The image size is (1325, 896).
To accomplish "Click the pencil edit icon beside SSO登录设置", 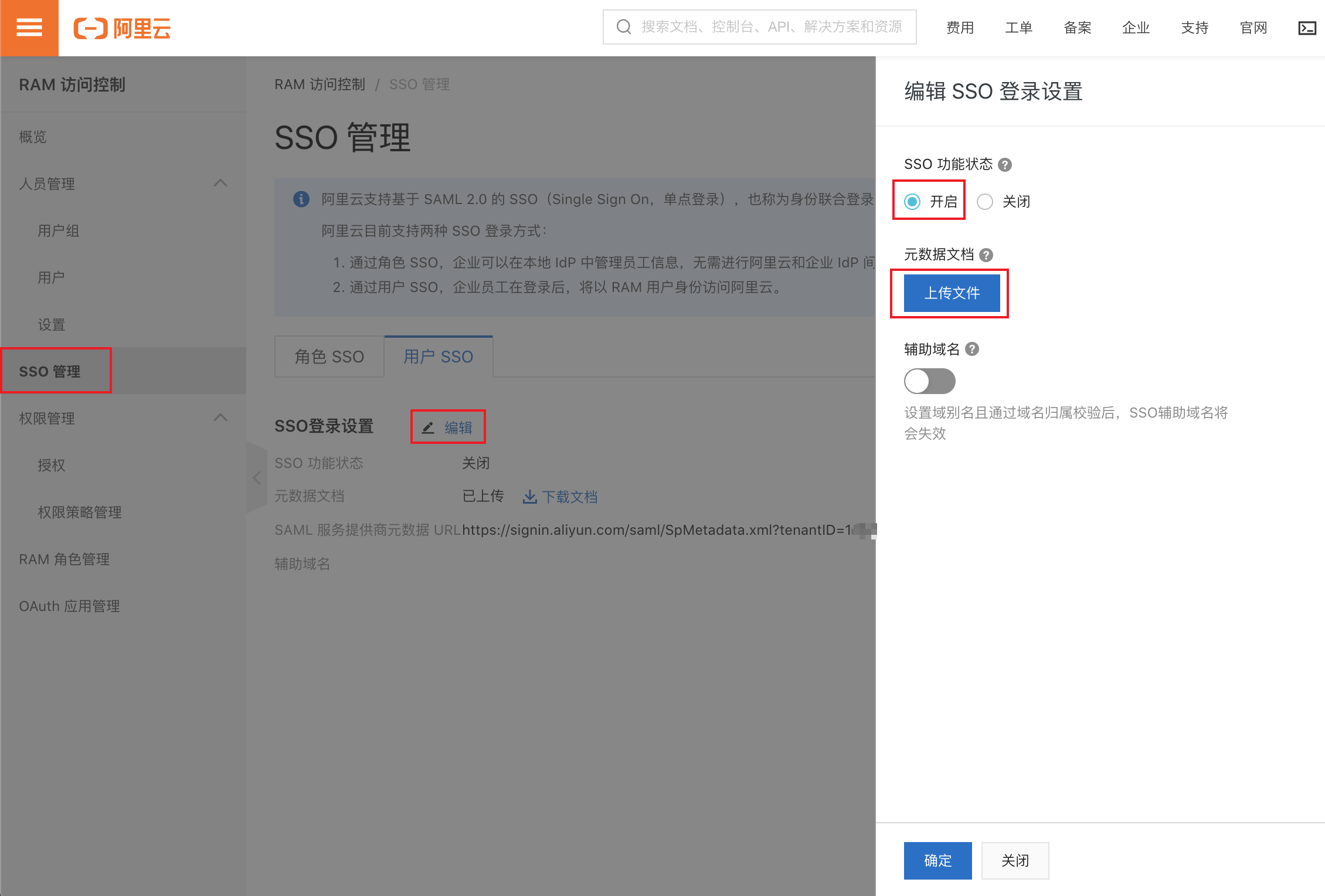I will pos(427,427).
